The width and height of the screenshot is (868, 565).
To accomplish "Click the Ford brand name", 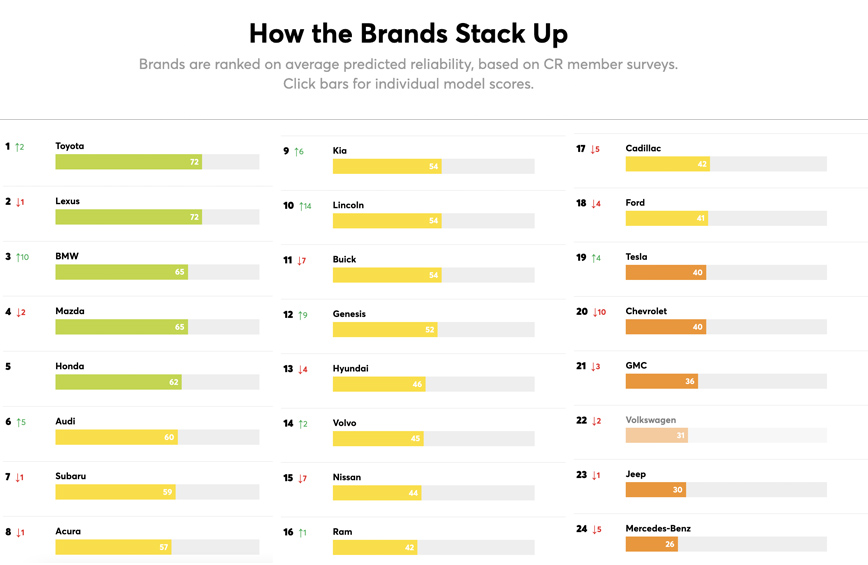I will click(635, 203).
